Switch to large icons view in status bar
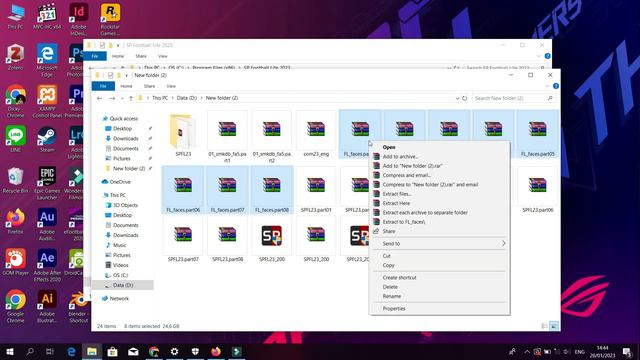 click(x=554, y=326)
